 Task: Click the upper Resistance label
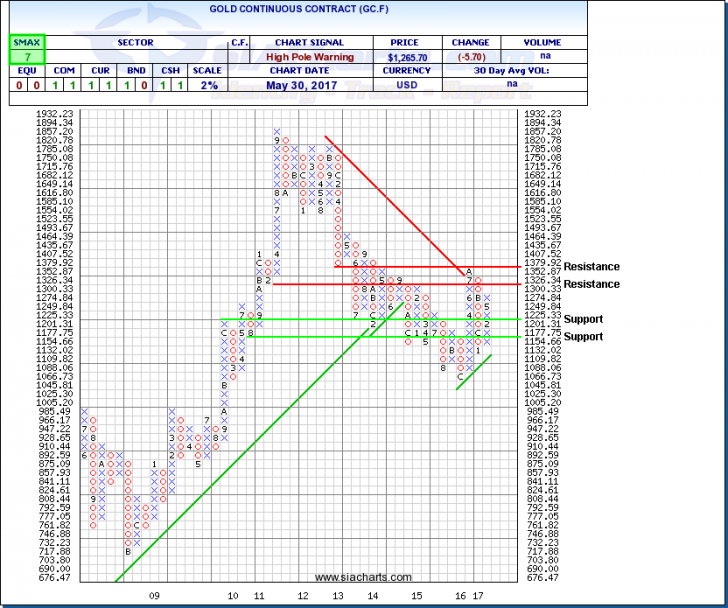click(x=592, y=267)
